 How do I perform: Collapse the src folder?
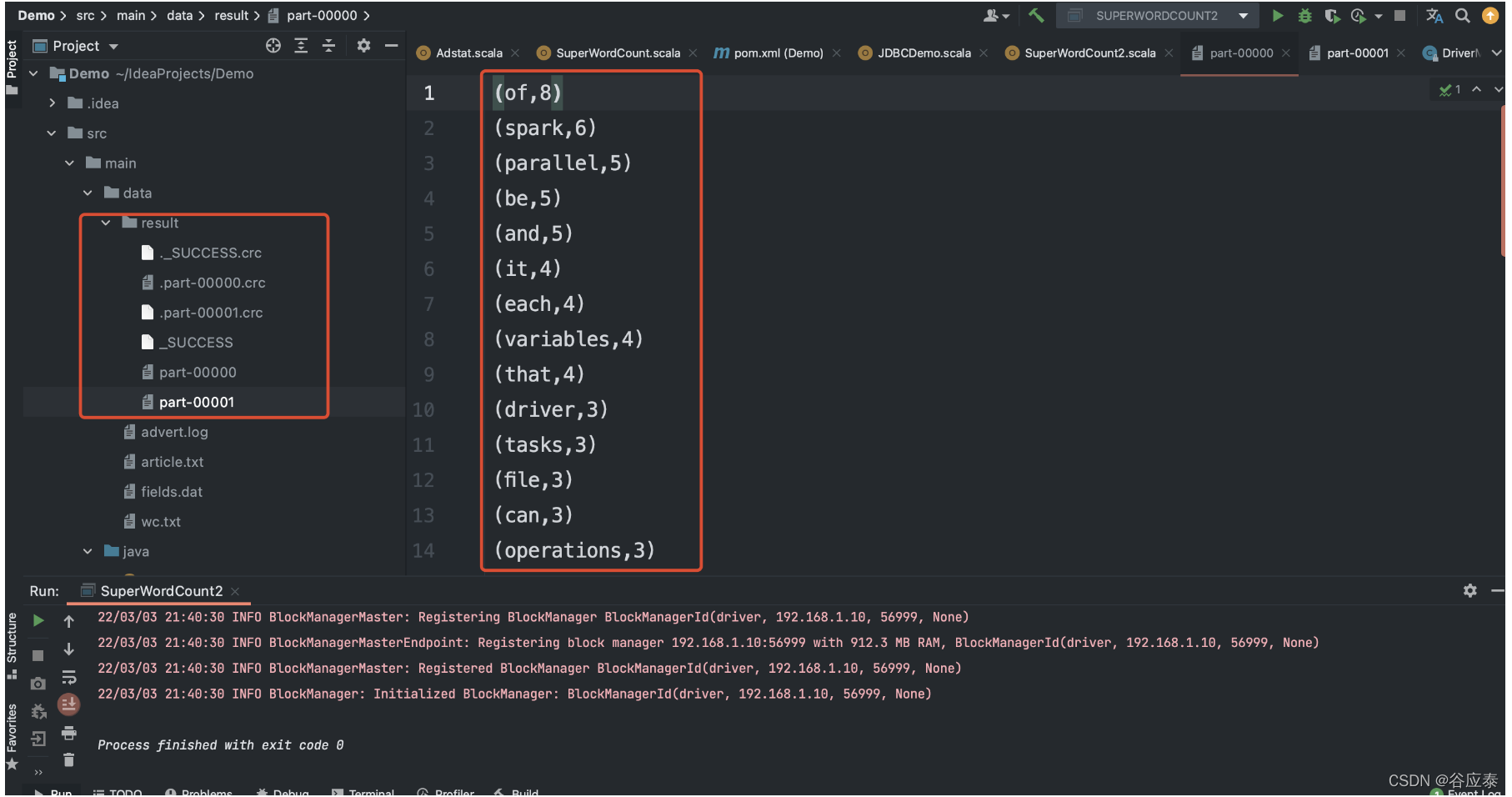(x=53, y=133)
